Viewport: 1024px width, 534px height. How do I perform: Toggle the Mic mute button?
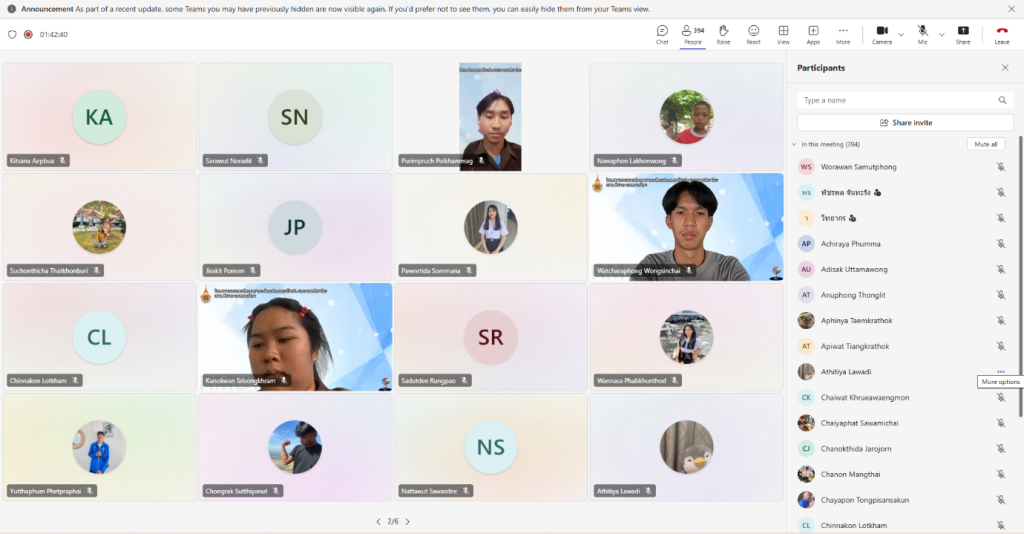[x=922, y=34]
